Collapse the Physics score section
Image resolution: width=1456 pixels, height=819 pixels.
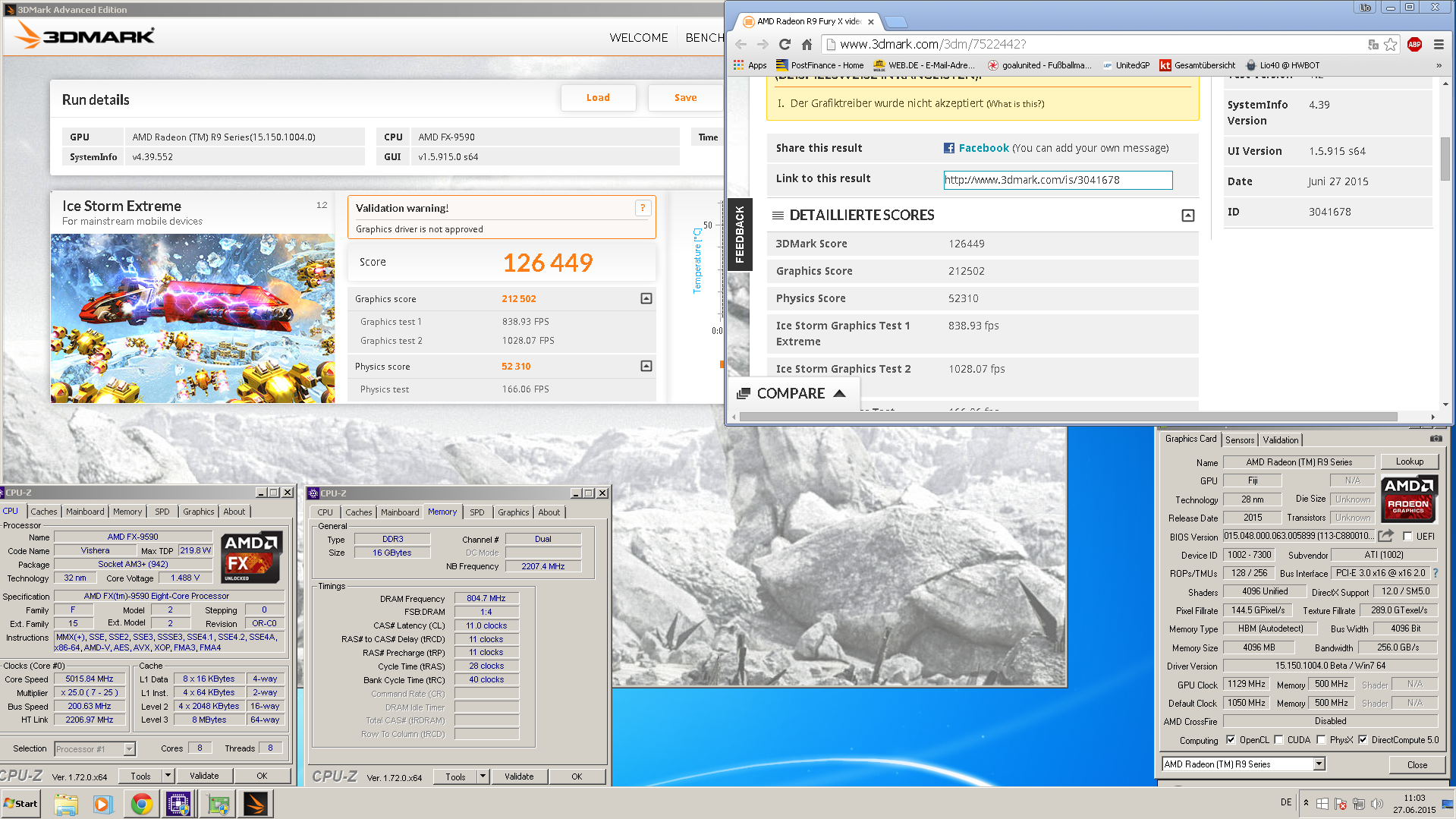point(646,366)
